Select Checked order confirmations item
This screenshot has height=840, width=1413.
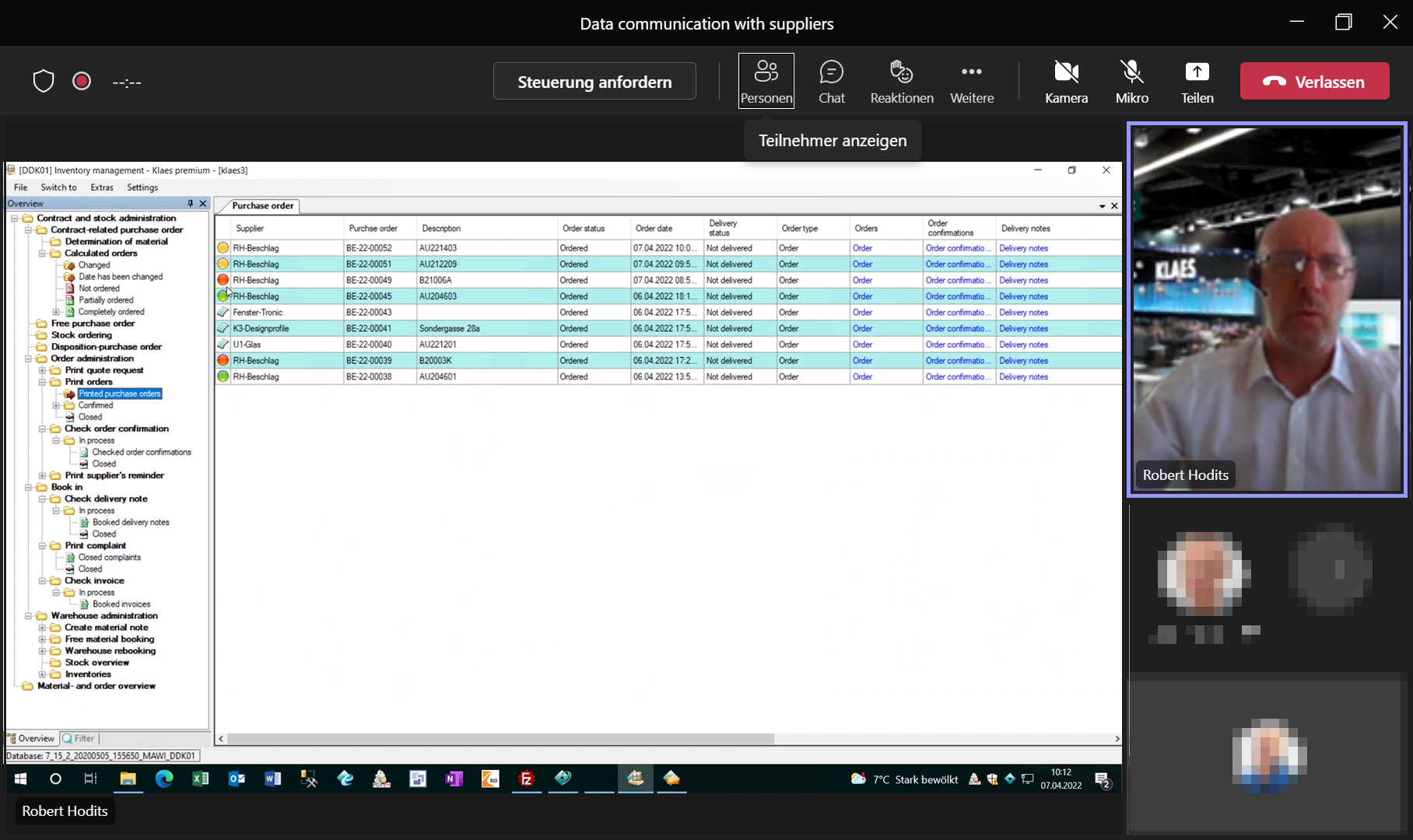142,452
